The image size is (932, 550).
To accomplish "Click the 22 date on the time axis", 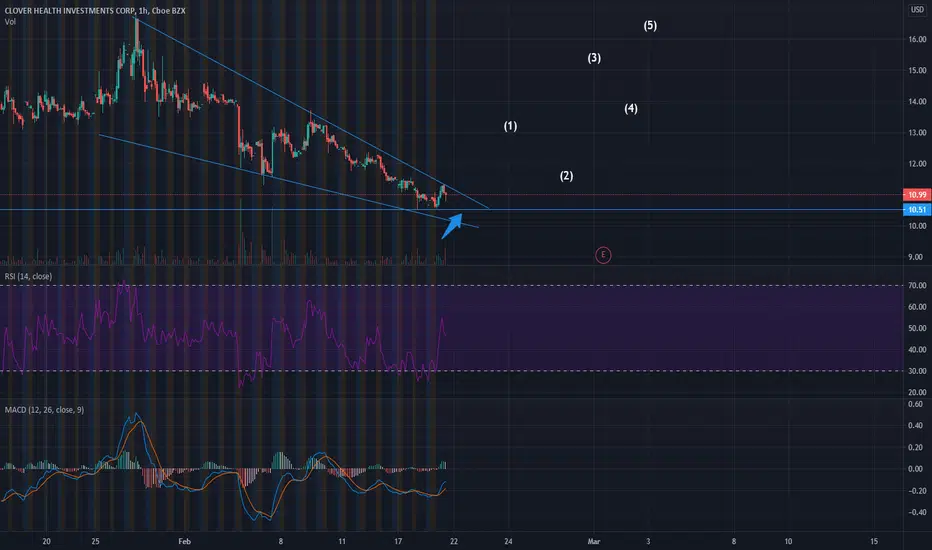I will coord(454,541).
